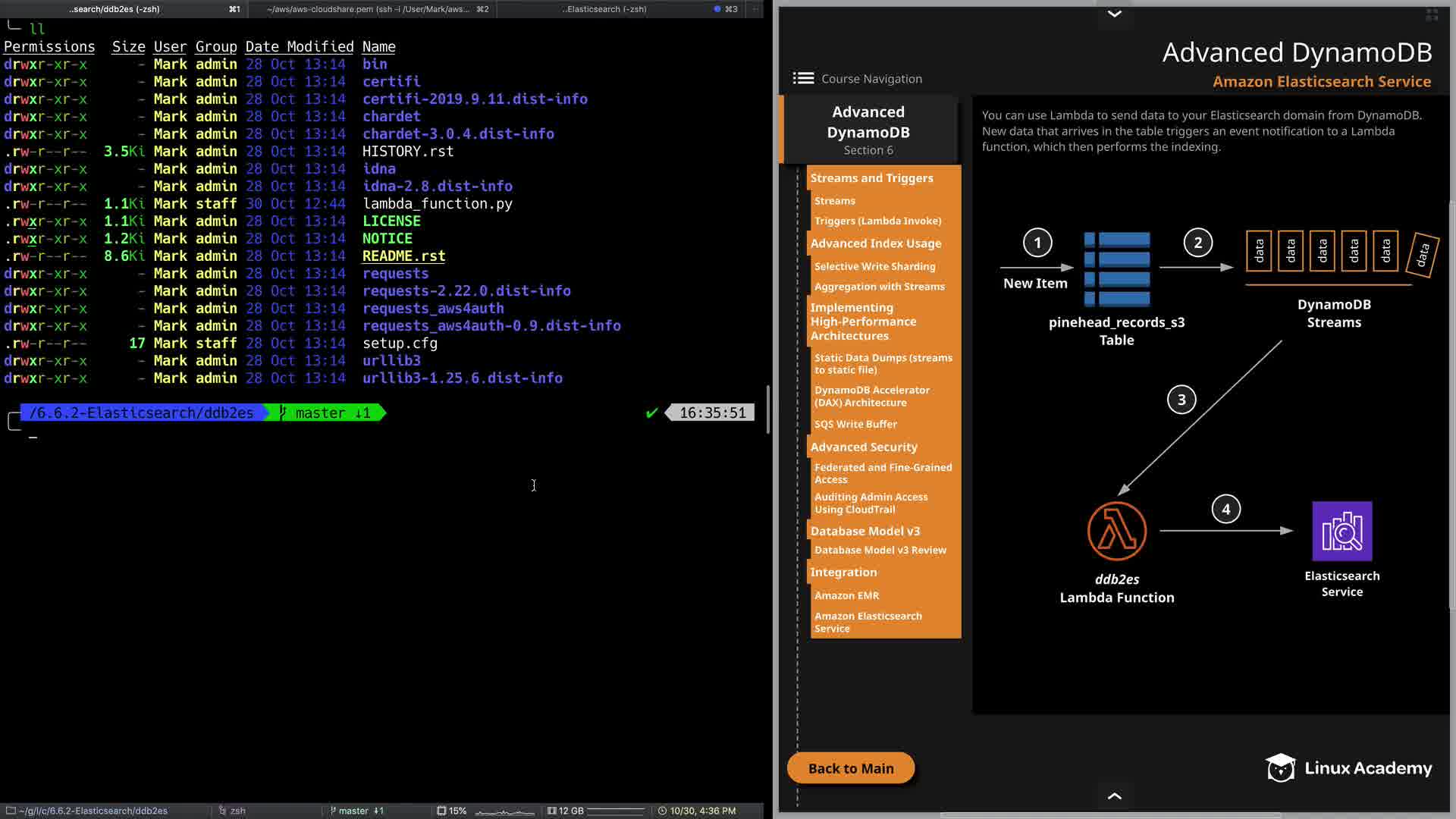Click the terminal pane scrollbar
The width and height of the screenshot is (1456, 819).
[x=768, y=409]
